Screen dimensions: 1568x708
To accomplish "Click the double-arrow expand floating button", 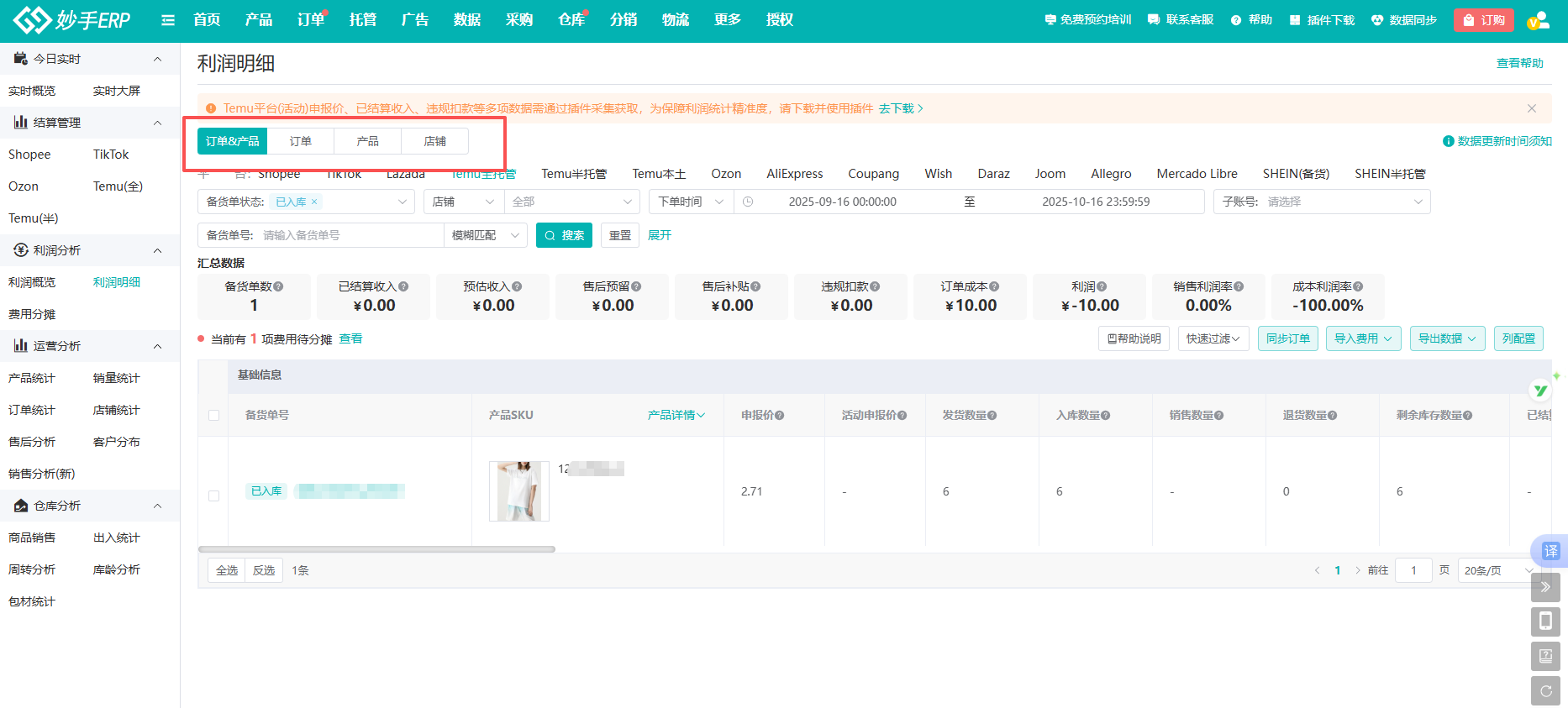I will 1545,587.
